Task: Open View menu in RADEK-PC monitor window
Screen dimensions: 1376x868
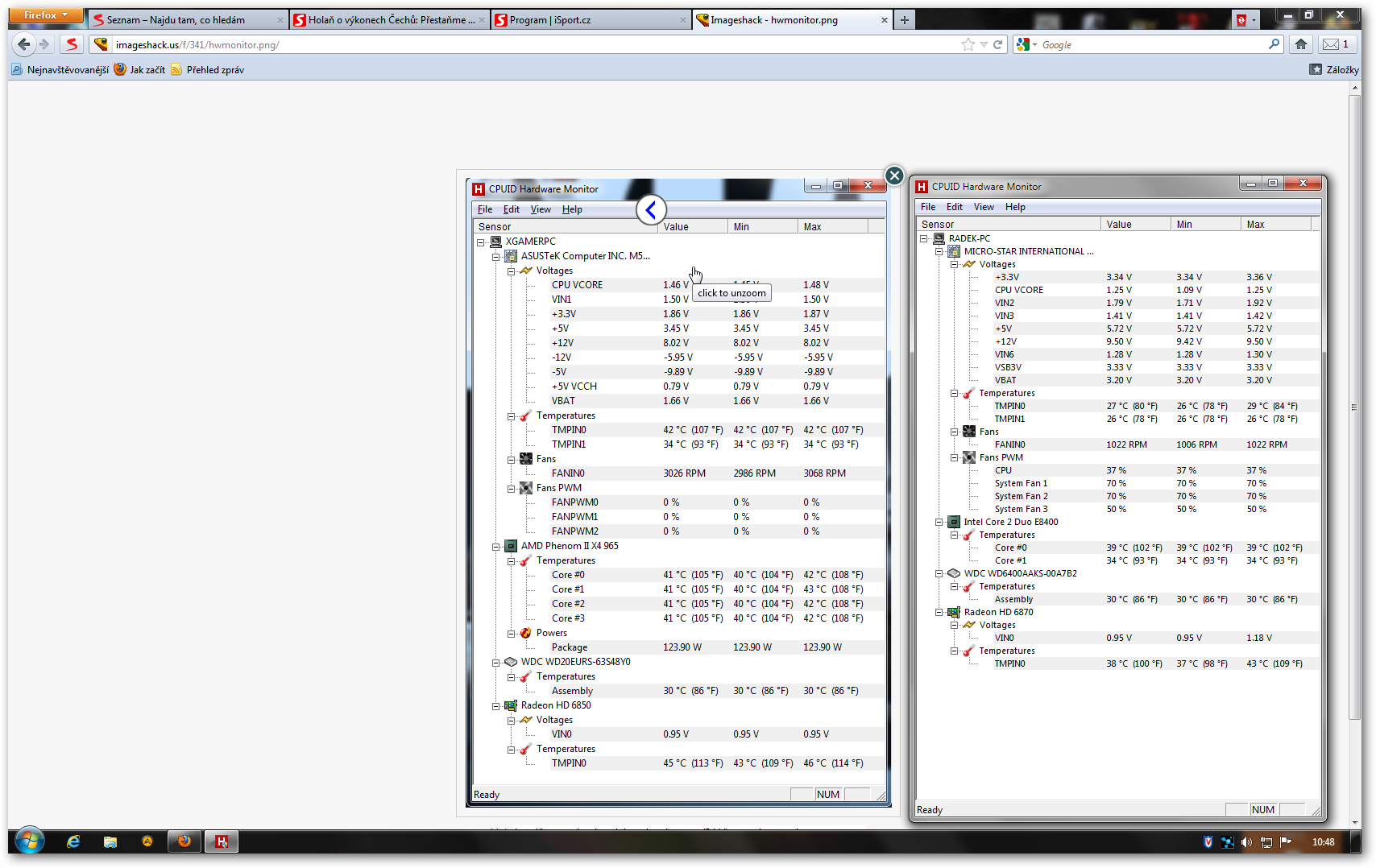Action: [x=984, y=207]
